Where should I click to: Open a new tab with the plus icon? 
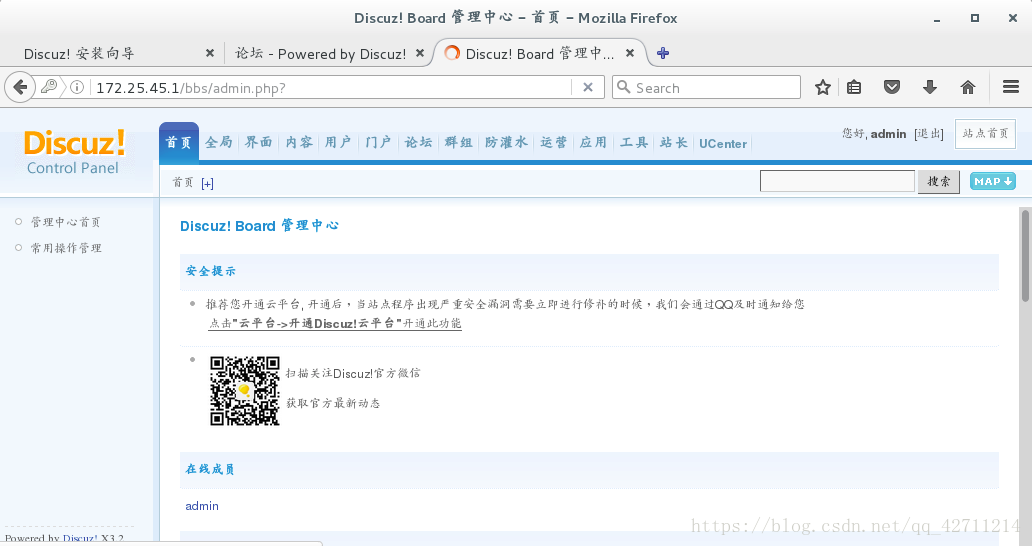[663, 53]
